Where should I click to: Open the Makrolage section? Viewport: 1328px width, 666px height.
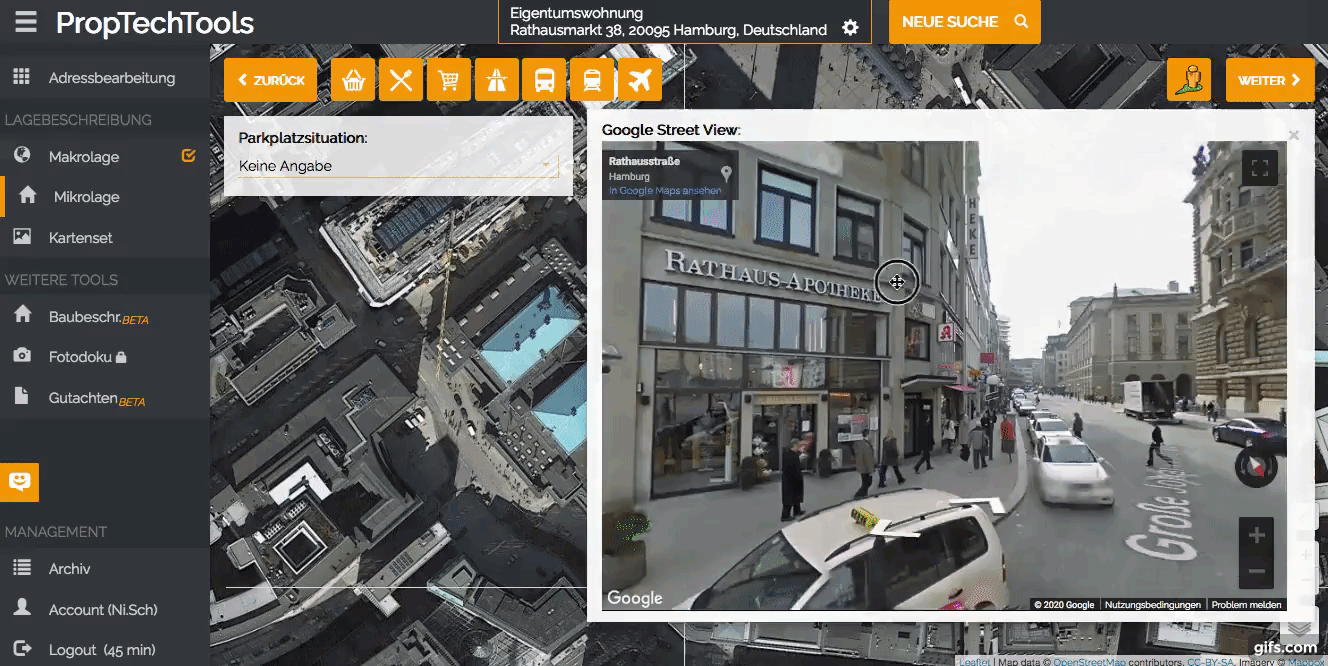pyautogui.click(x=84, y=156)
